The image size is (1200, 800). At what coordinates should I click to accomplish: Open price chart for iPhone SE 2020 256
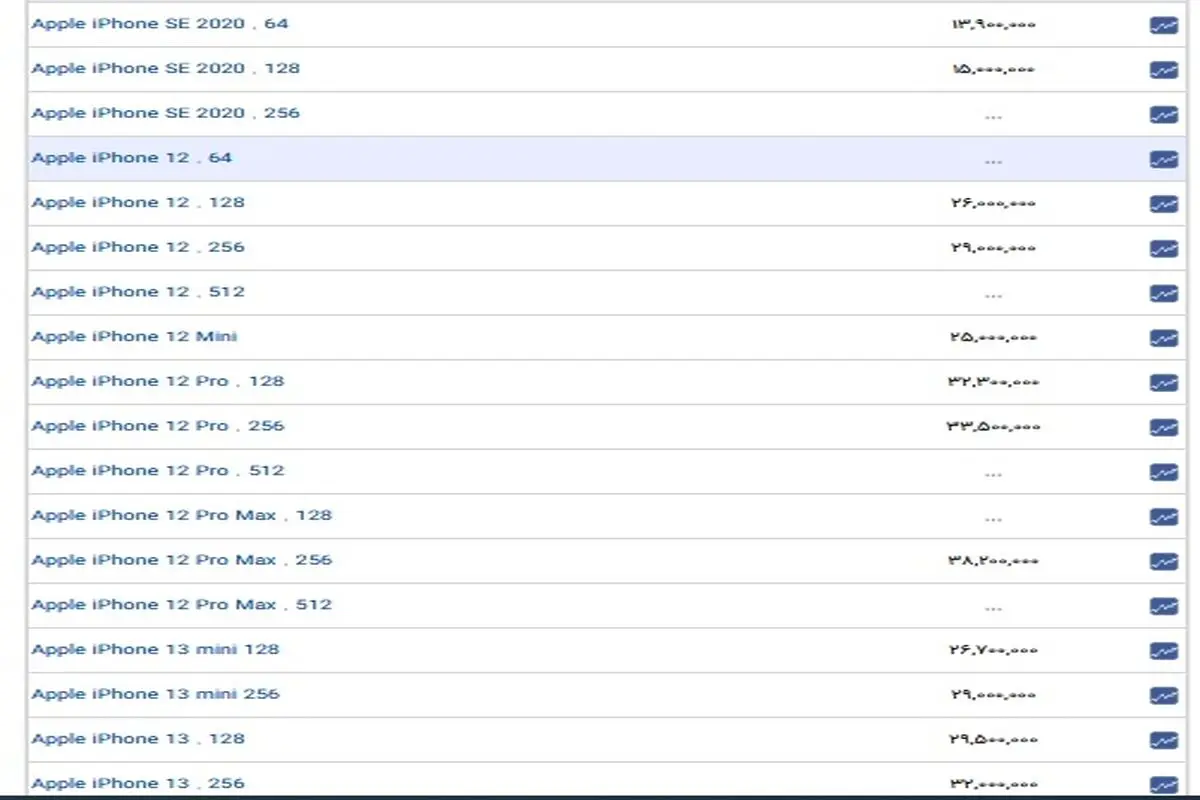tap(1163, 115)
